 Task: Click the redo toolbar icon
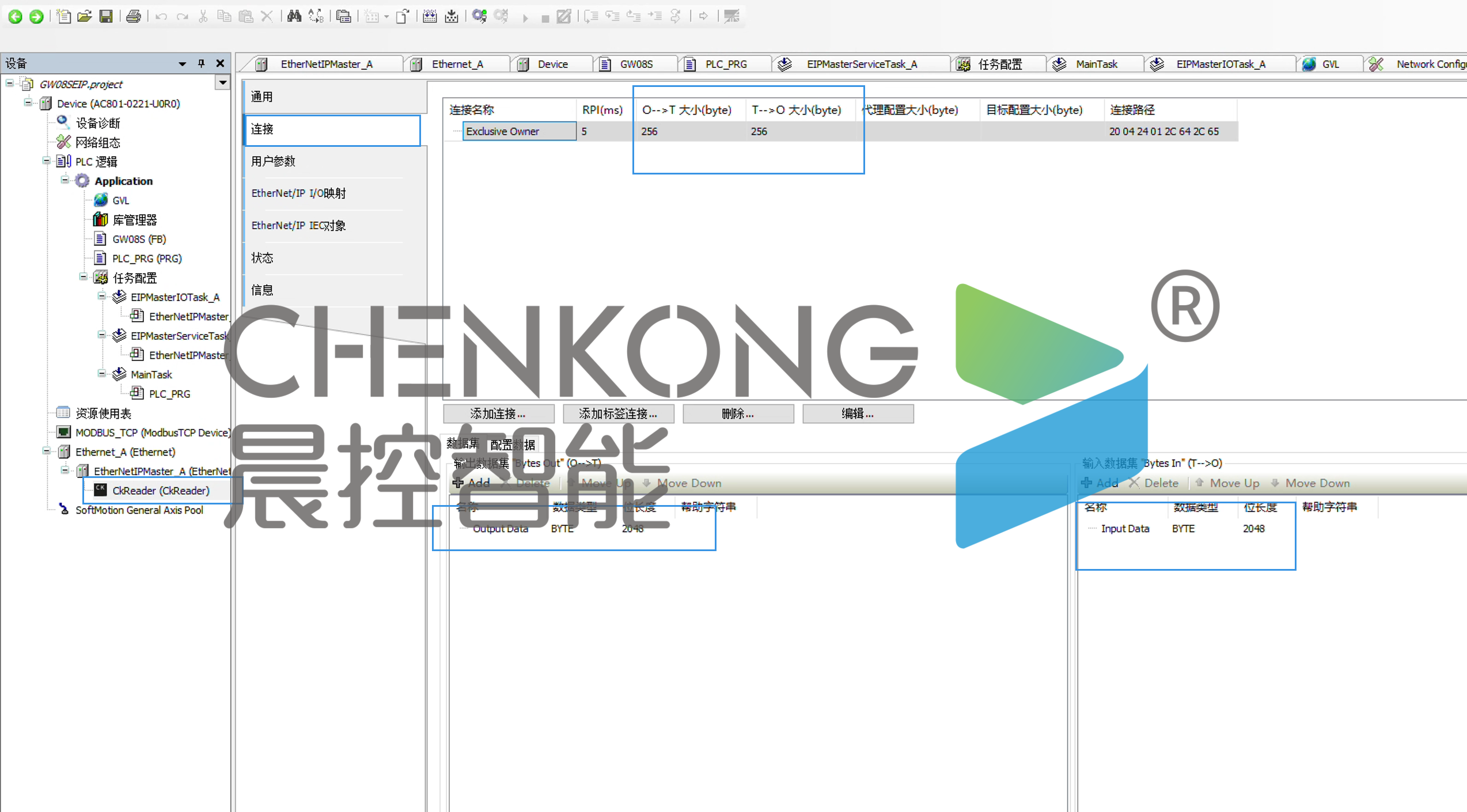182,16
